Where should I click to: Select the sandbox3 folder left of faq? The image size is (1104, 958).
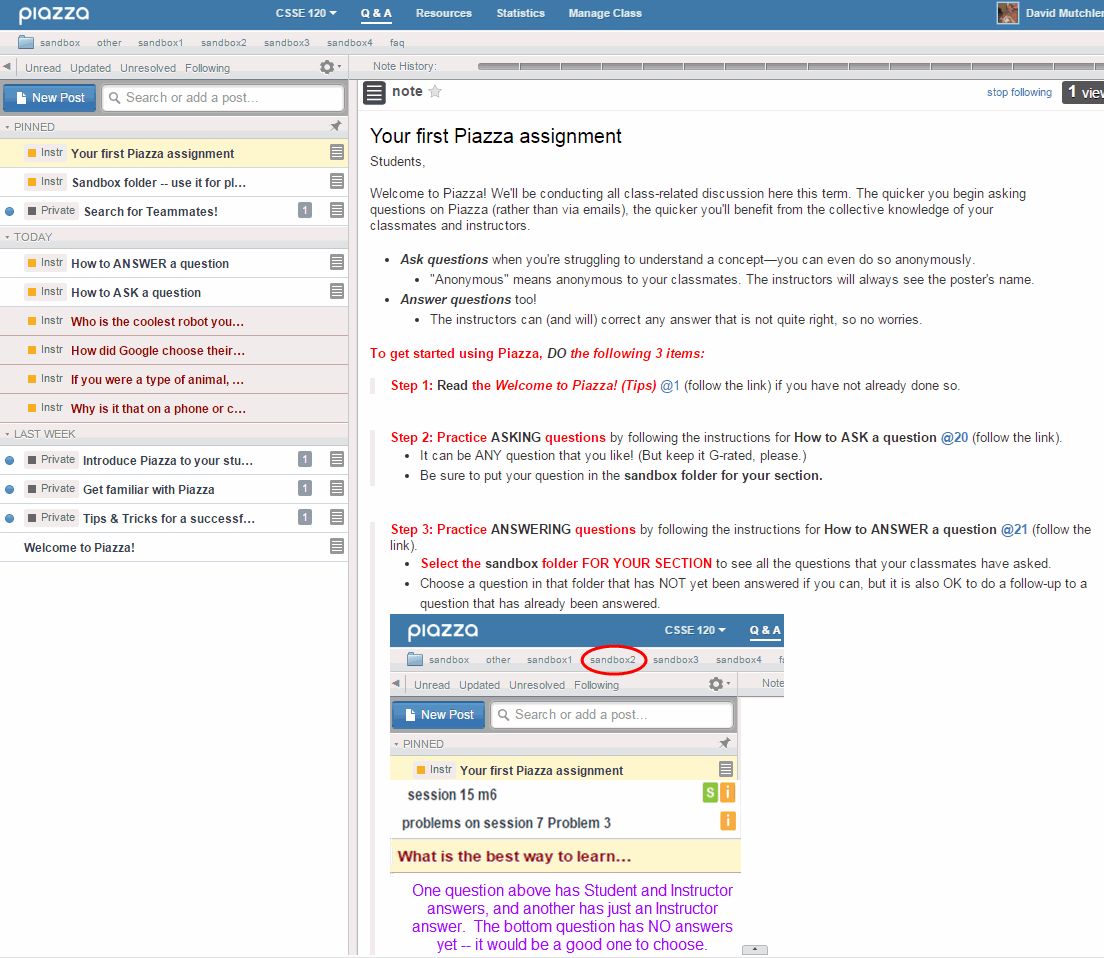click(x=287, y=43)
